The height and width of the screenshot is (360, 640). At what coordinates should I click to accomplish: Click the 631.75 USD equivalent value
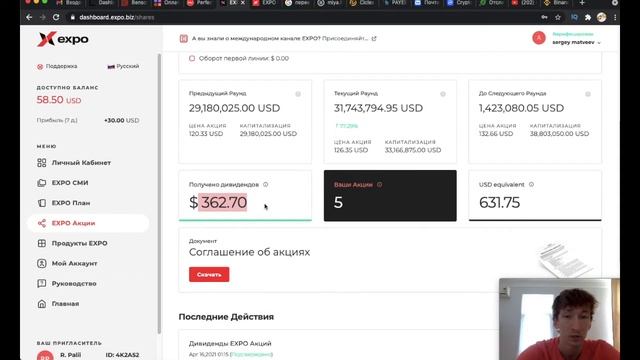(499, 202)
